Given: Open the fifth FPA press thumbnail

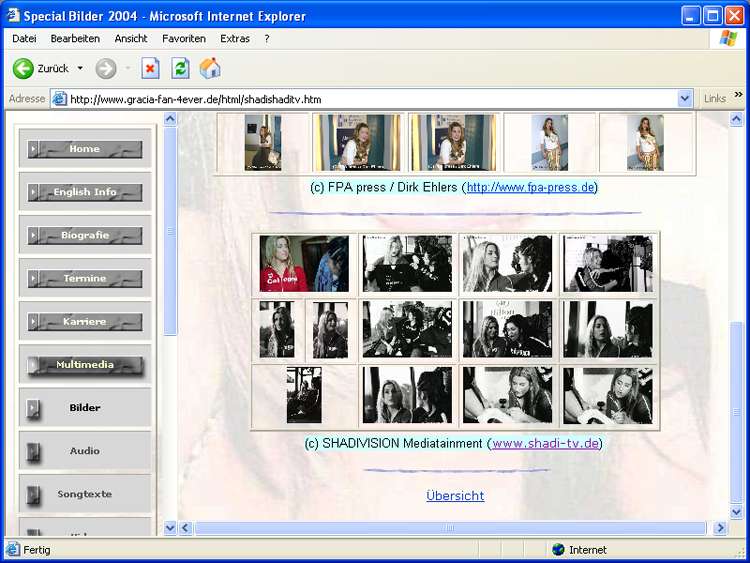Looking at the screenshot, I should (x=645, y=143).
